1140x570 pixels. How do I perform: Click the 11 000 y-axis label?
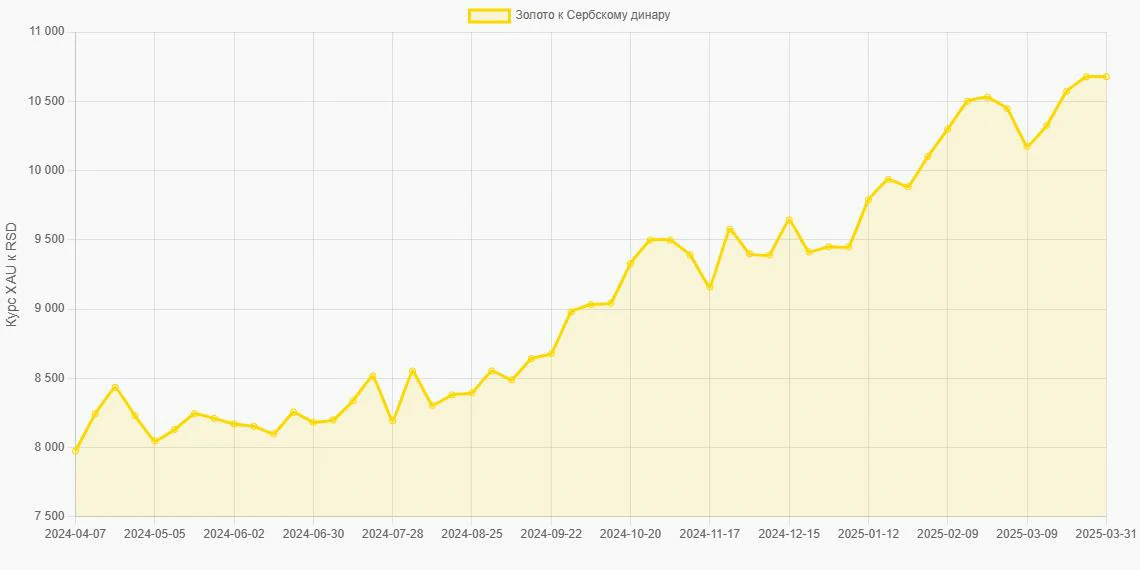click(42, 32)
